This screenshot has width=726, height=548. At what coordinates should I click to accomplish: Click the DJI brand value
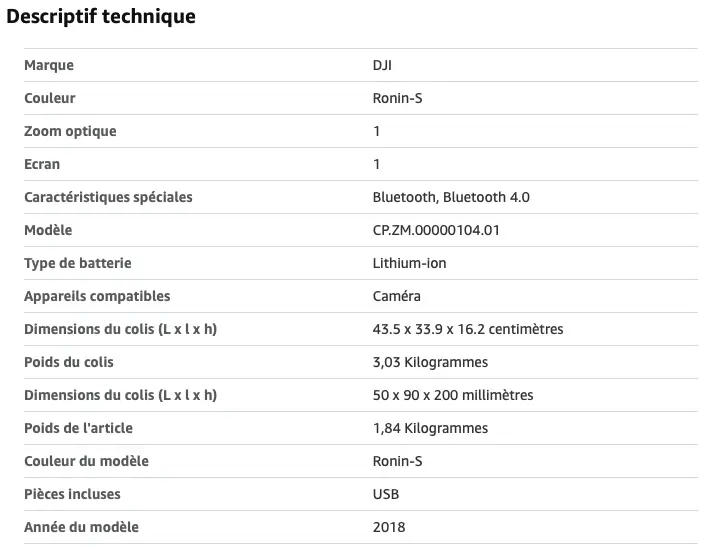pos(383,65)
